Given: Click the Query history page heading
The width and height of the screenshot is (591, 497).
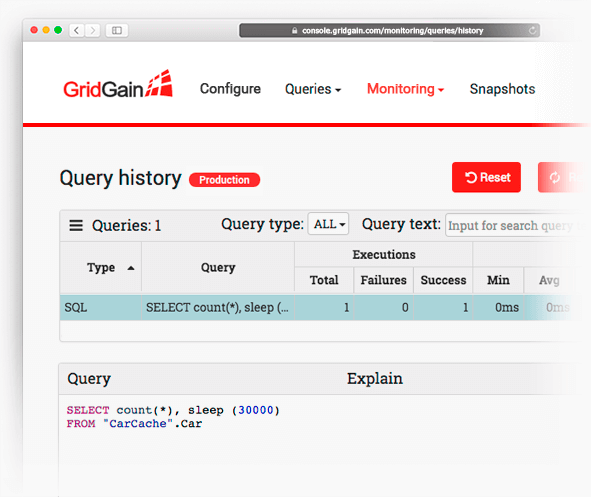Looking at the screenshot, I should point(121,178).
